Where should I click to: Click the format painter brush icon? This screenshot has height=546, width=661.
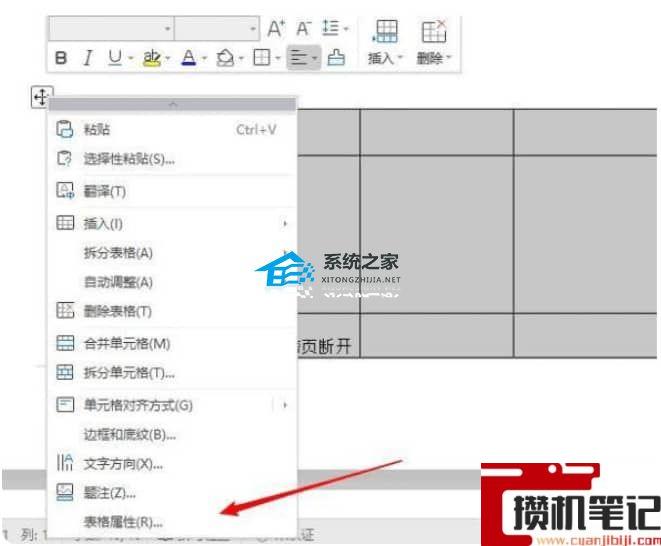click(336, 57)
